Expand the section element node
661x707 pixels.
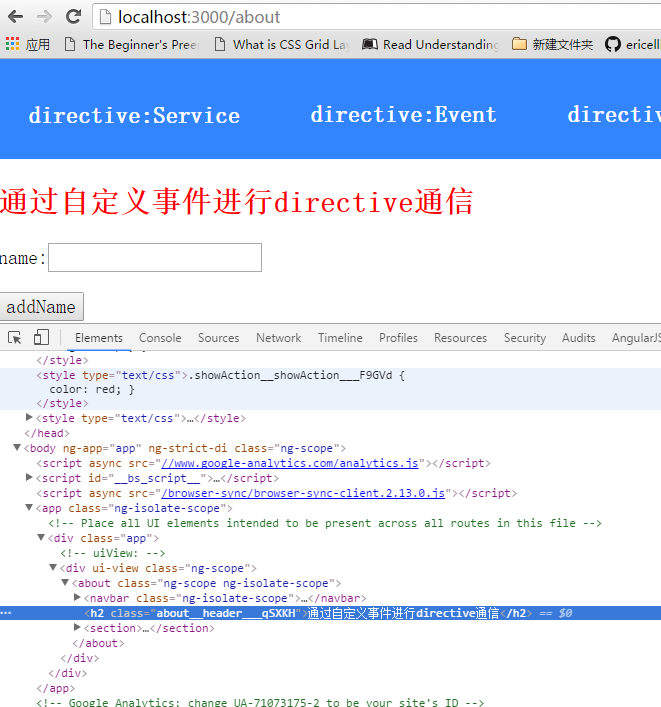[x=77, y=627]
